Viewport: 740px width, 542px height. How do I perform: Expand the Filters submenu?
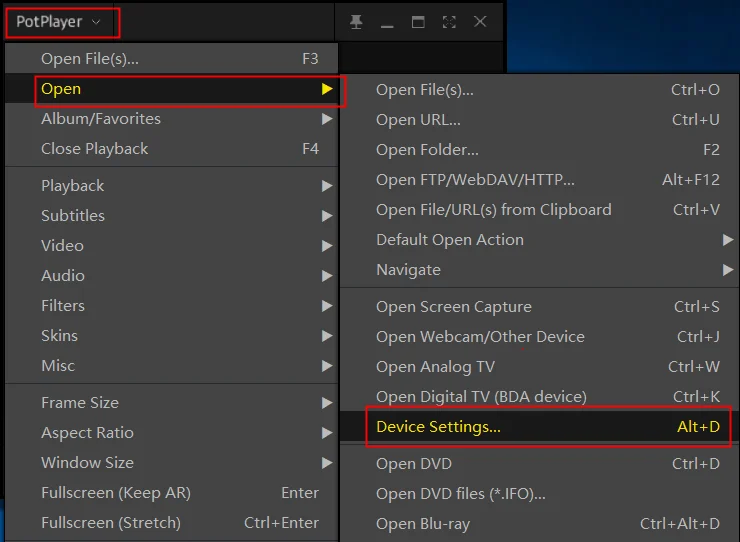[x=172, y=305]
